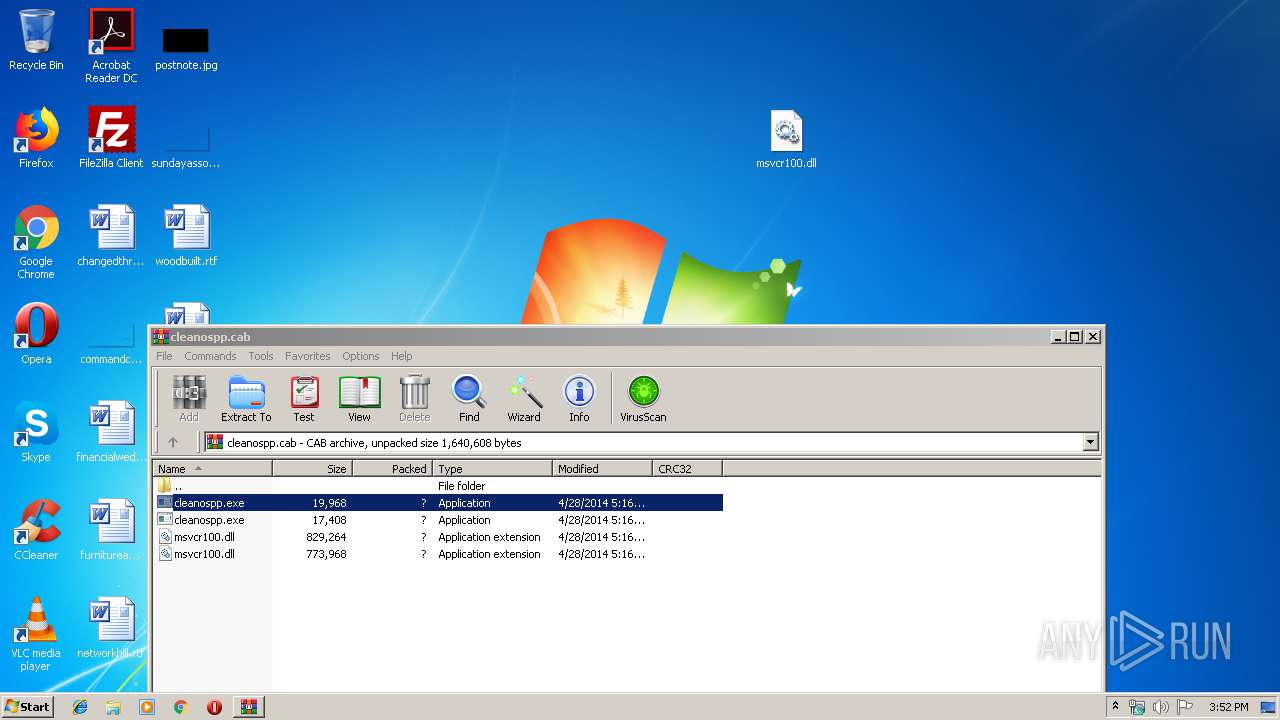Select the commandc... desktop file
This screenshot has width=1280, height=720.
[111, 342]
